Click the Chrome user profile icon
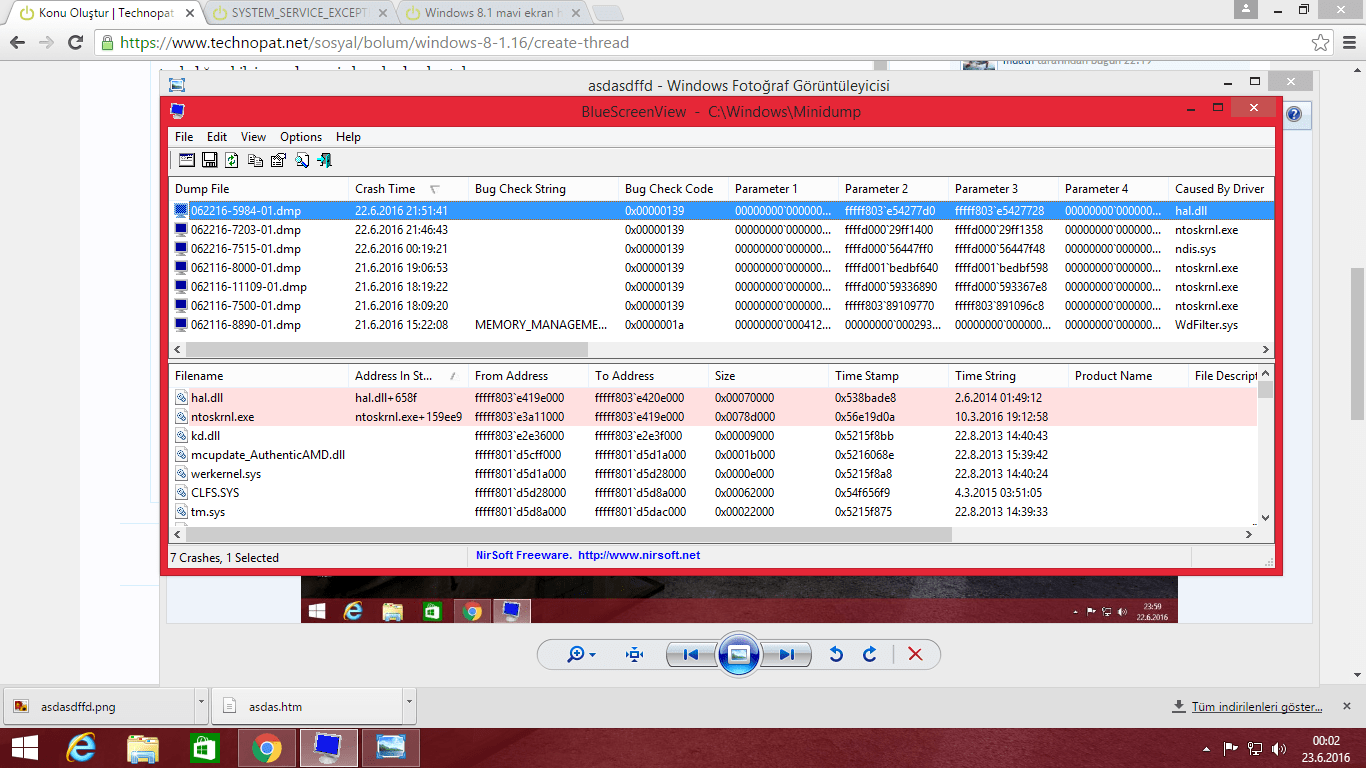The height and width of the screenshot is (768, 1366). click(1245, 9)
